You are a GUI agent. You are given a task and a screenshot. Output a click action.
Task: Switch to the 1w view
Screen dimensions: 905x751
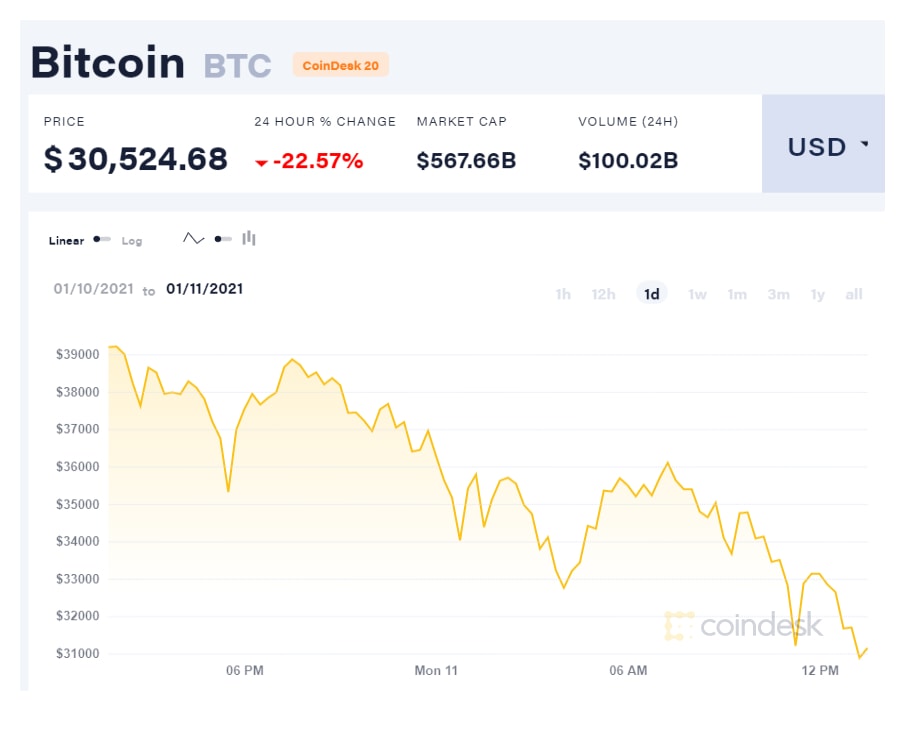(696, 294)
